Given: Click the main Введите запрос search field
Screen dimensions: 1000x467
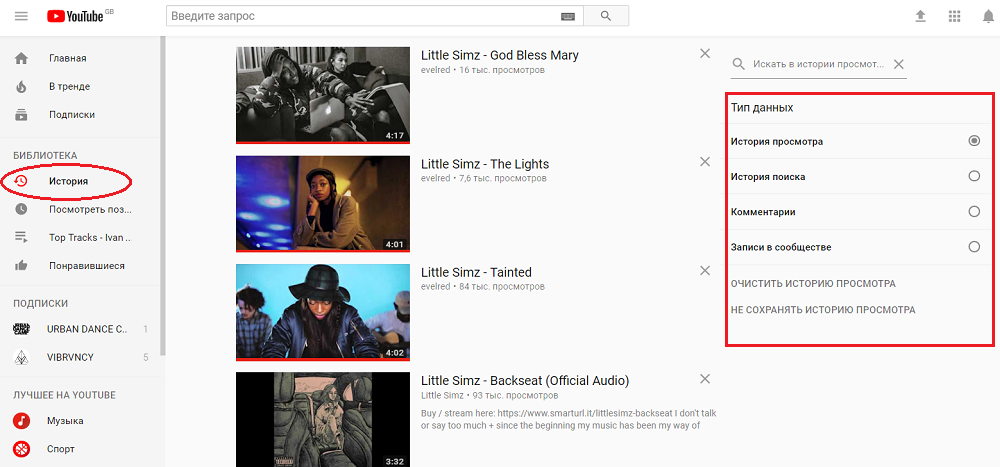Looking at the screenshot, I should coord(362,17).
